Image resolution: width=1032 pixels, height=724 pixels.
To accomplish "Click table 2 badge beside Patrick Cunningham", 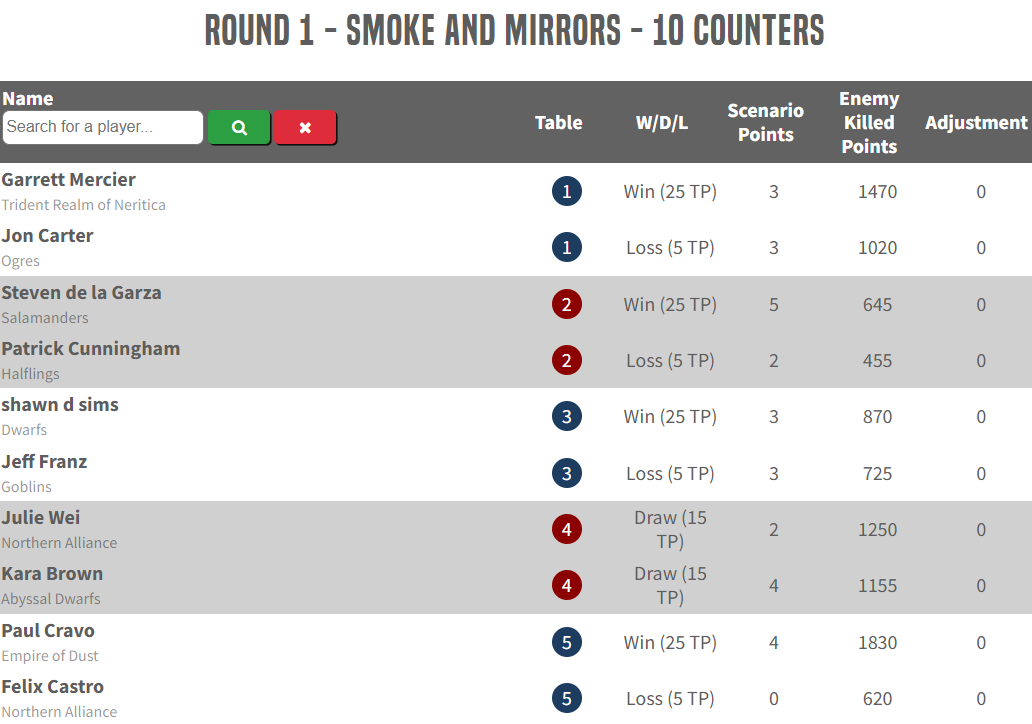I will tap(567, 360).
